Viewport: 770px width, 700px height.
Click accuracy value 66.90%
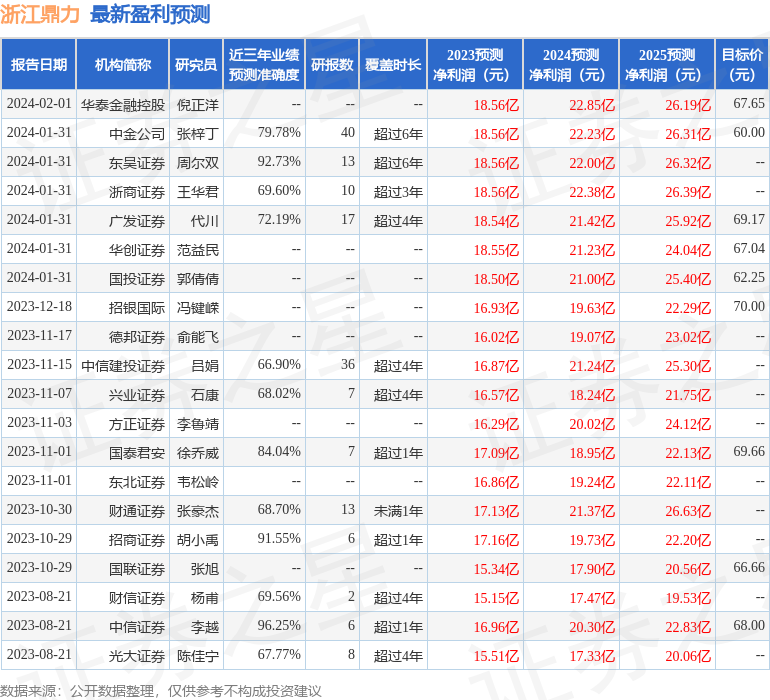pyautogui.click(x=279, y=364)
